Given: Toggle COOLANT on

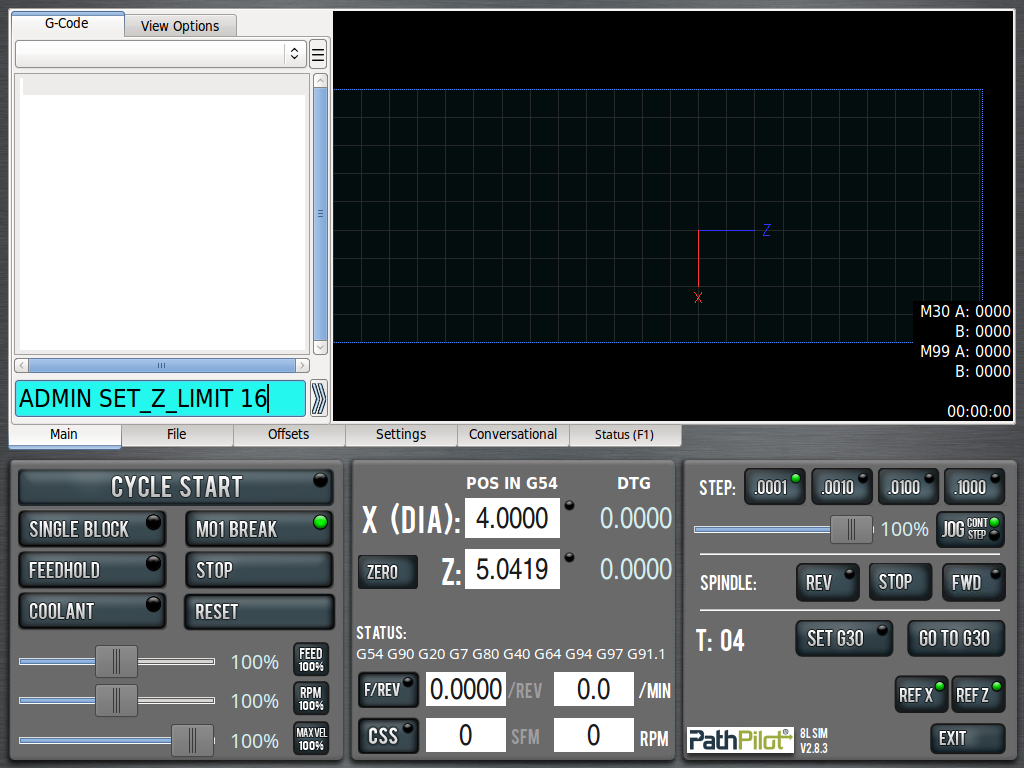Looking at the screenshot, I should point(92,611).
